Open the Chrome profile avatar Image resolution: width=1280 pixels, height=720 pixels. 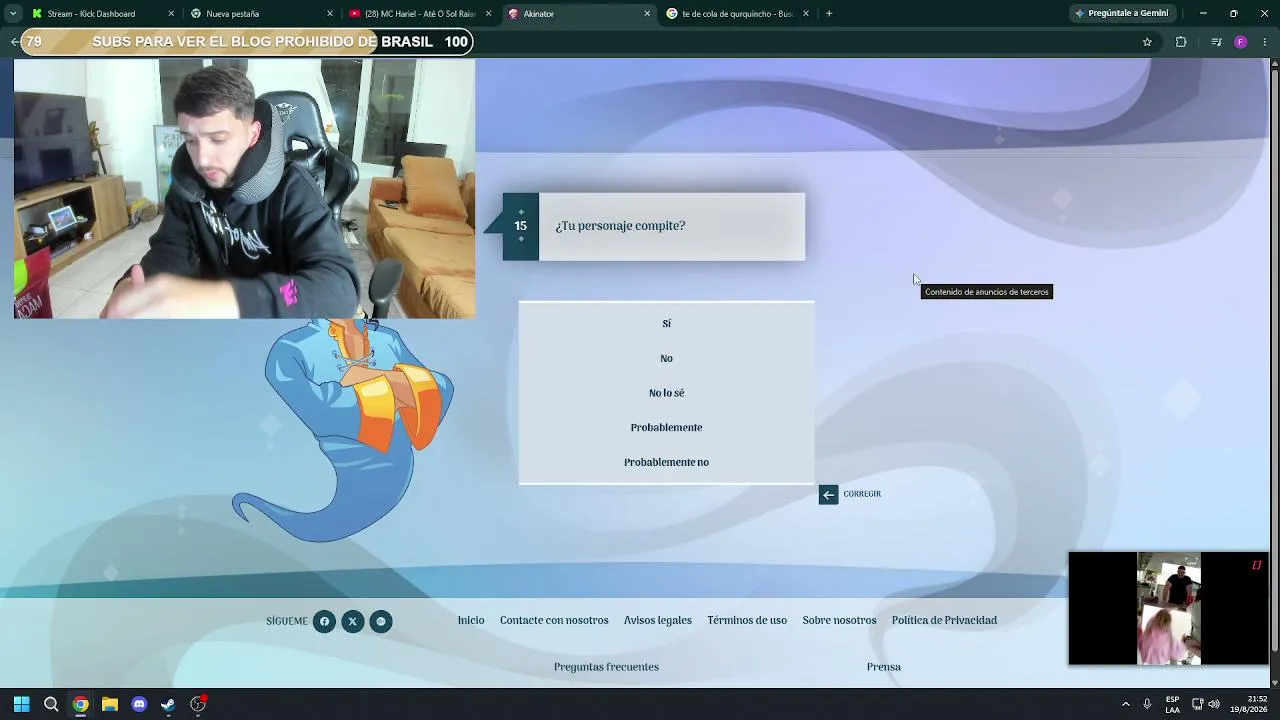pos(1241,42)
